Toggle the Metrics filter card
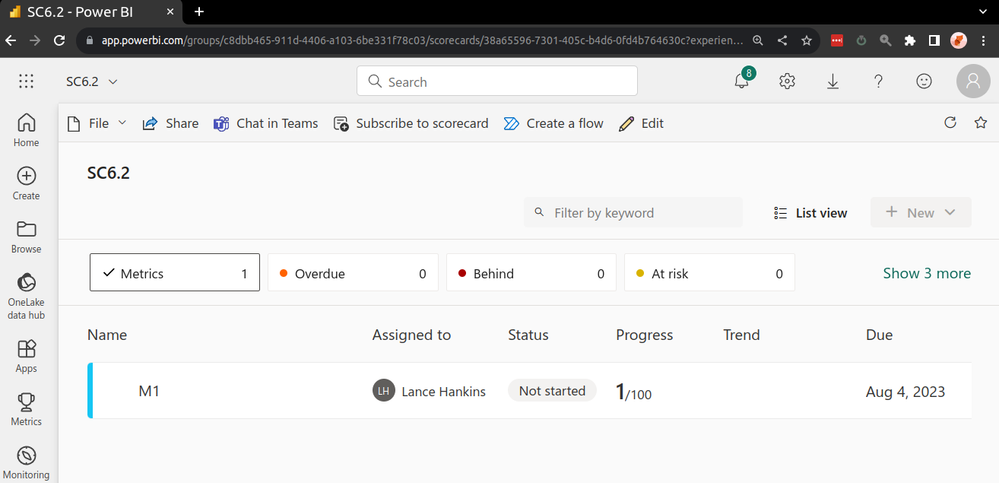Image resolution: width=999 pixels, height=483 pixels. click(175, 273)
